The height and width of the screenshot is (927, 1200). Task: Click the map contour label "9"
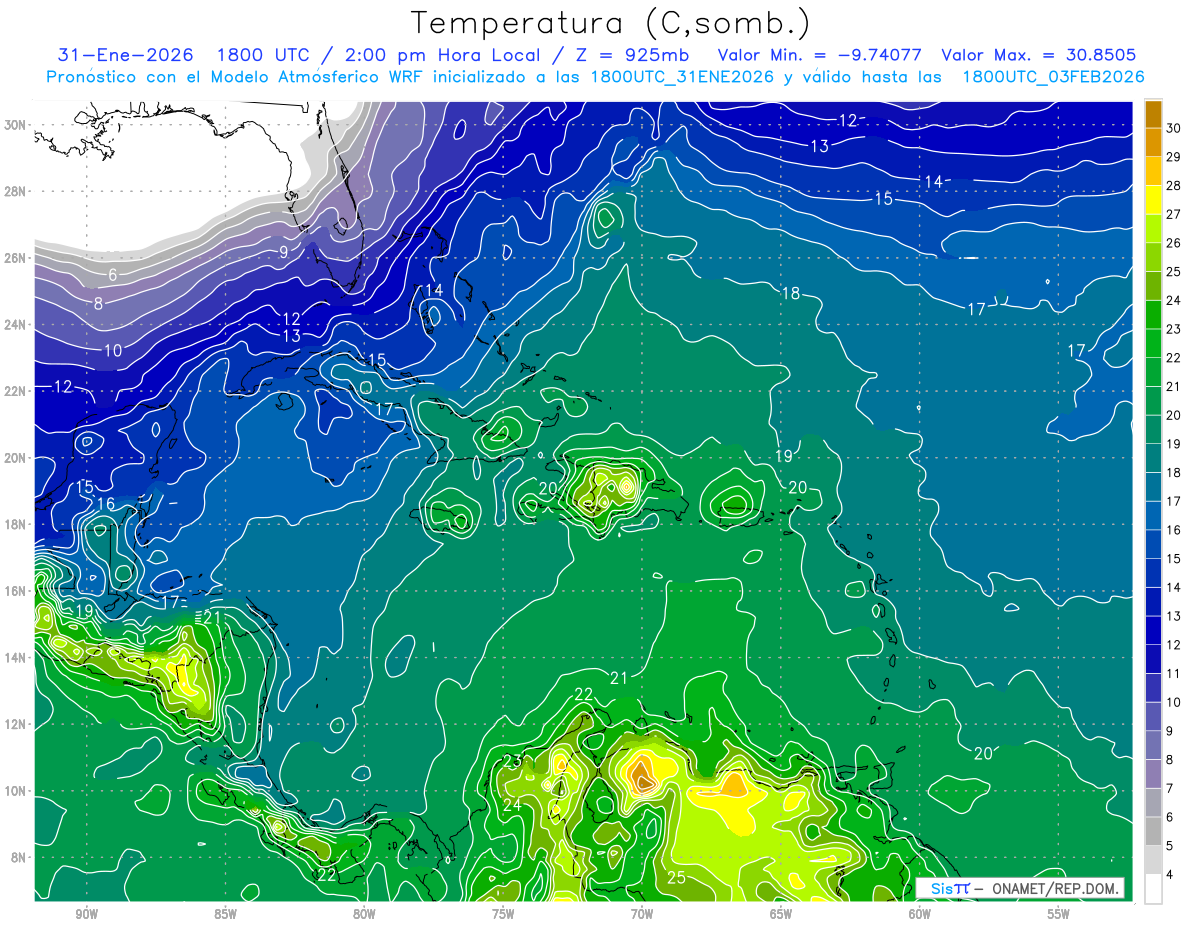(284, 252)
